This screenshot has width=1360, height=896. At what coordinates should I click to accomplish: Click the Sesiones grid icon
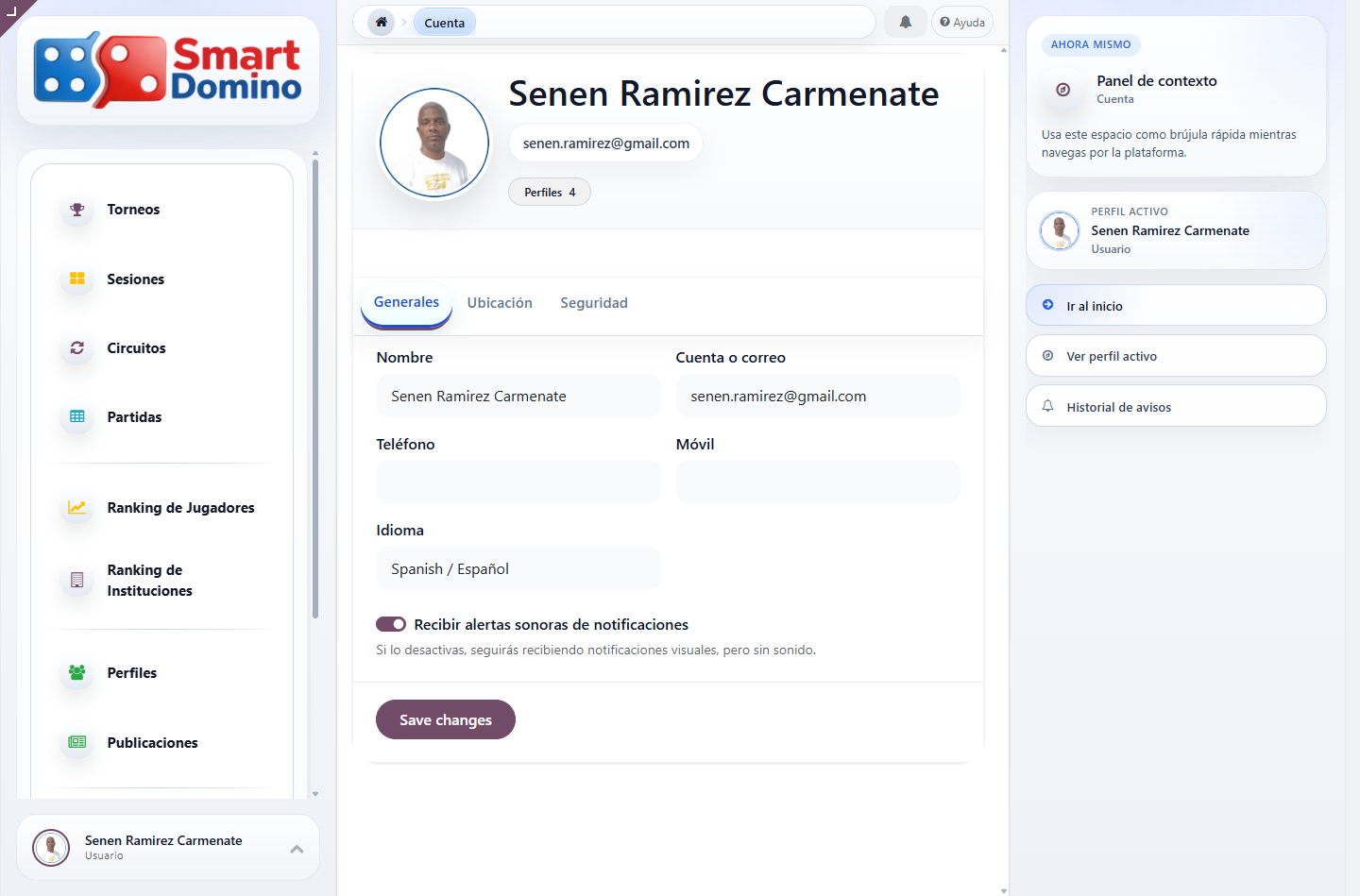coord(77,279)
